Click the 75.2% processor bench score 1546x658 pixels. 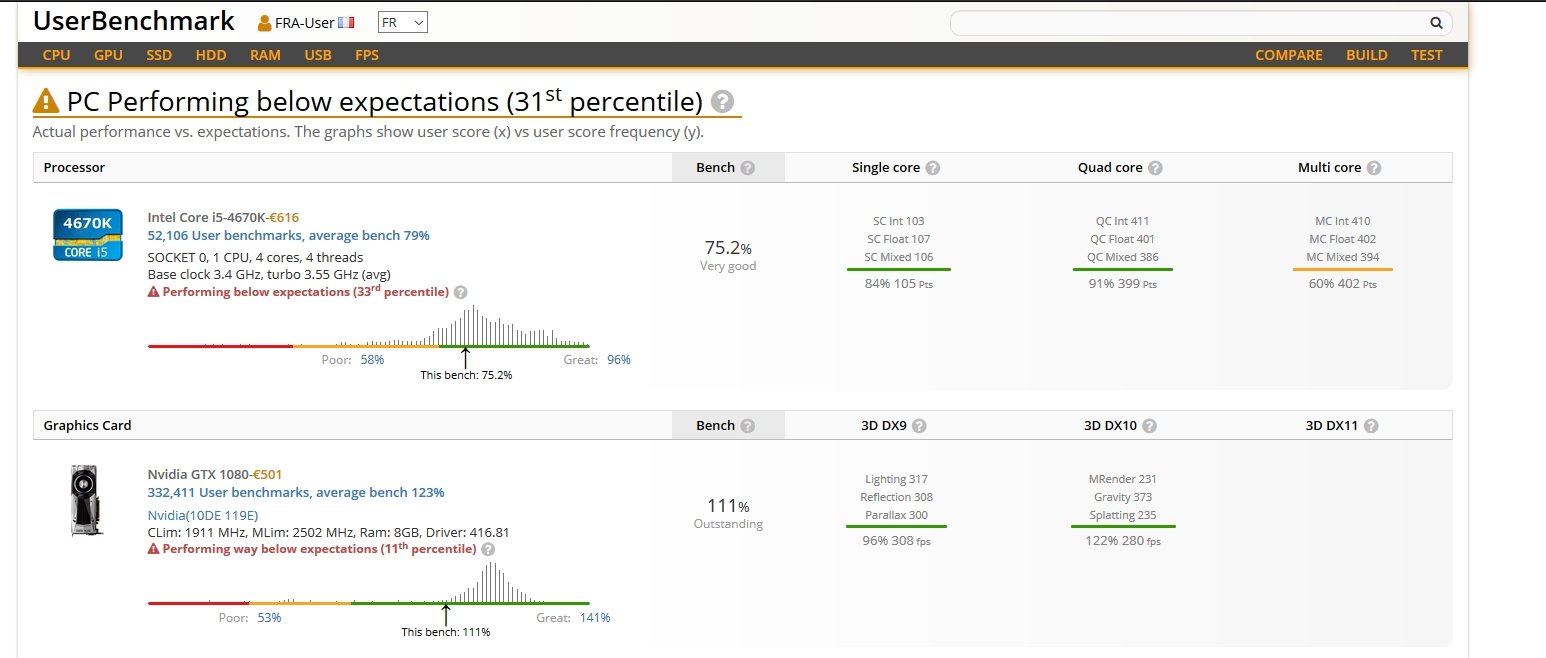(728, 248)
